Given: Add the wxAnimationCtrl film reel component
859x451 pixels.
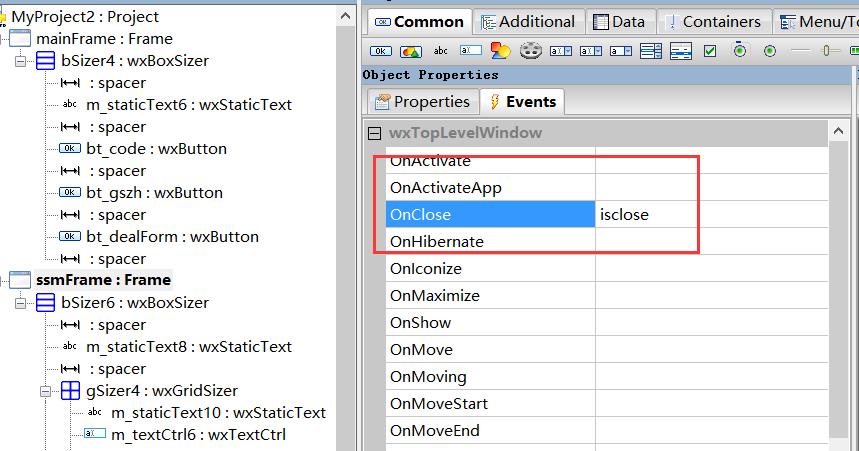Looking at the screenshot, I should click(x=531, y=51).
